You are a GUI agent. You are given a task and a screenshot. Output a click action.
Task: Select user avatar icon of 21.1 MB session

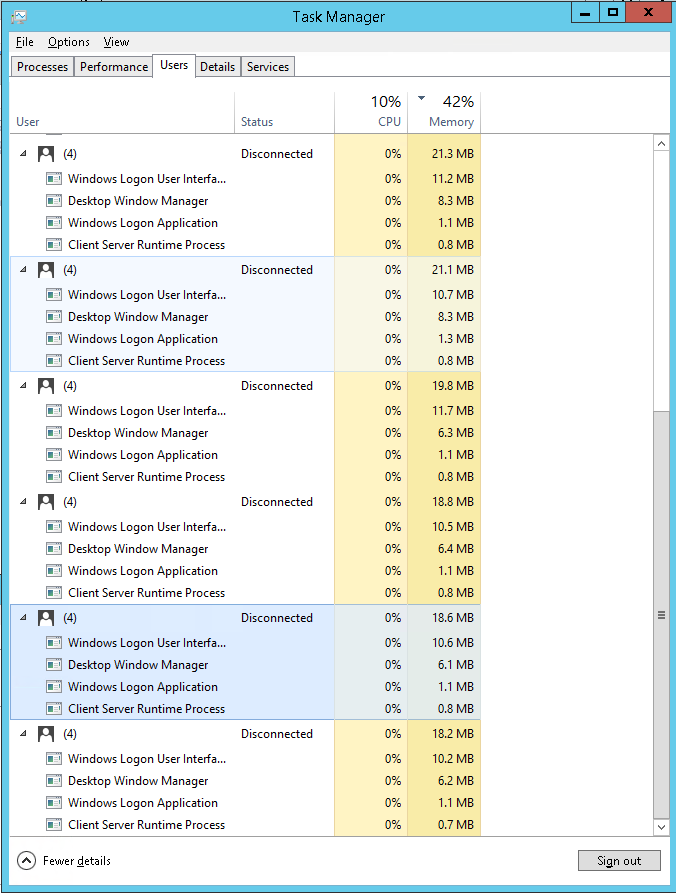click(46, 270)
